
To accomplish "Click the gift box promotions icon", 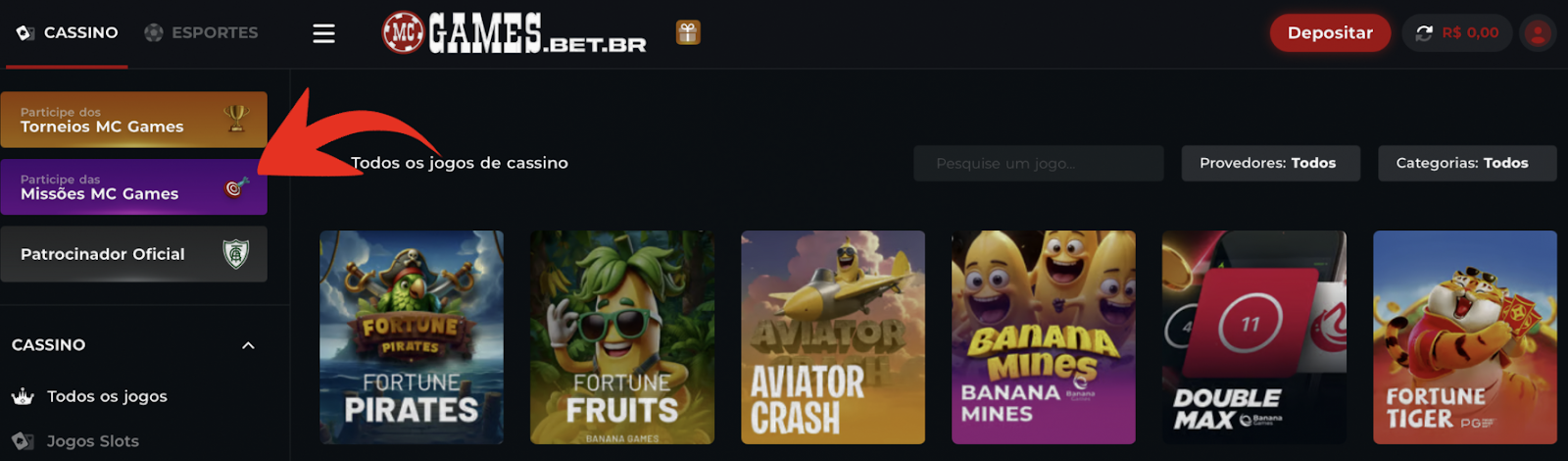I will (688, 32).
